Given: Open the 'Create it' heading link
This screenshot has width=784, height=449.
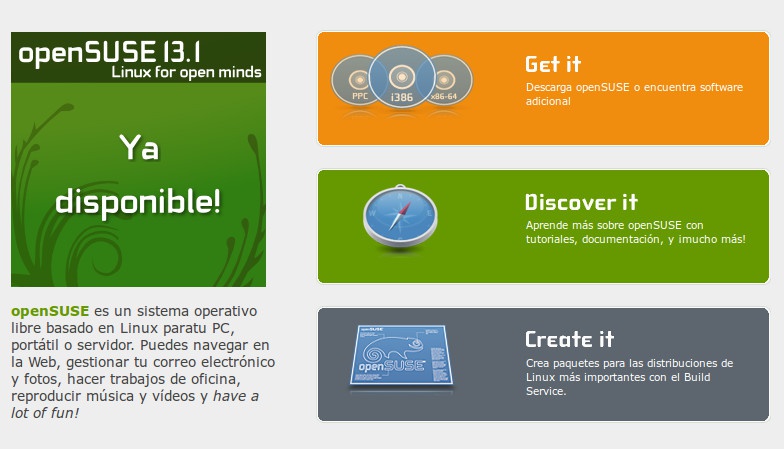Looking at the screenshot, I should pos(569,339).
